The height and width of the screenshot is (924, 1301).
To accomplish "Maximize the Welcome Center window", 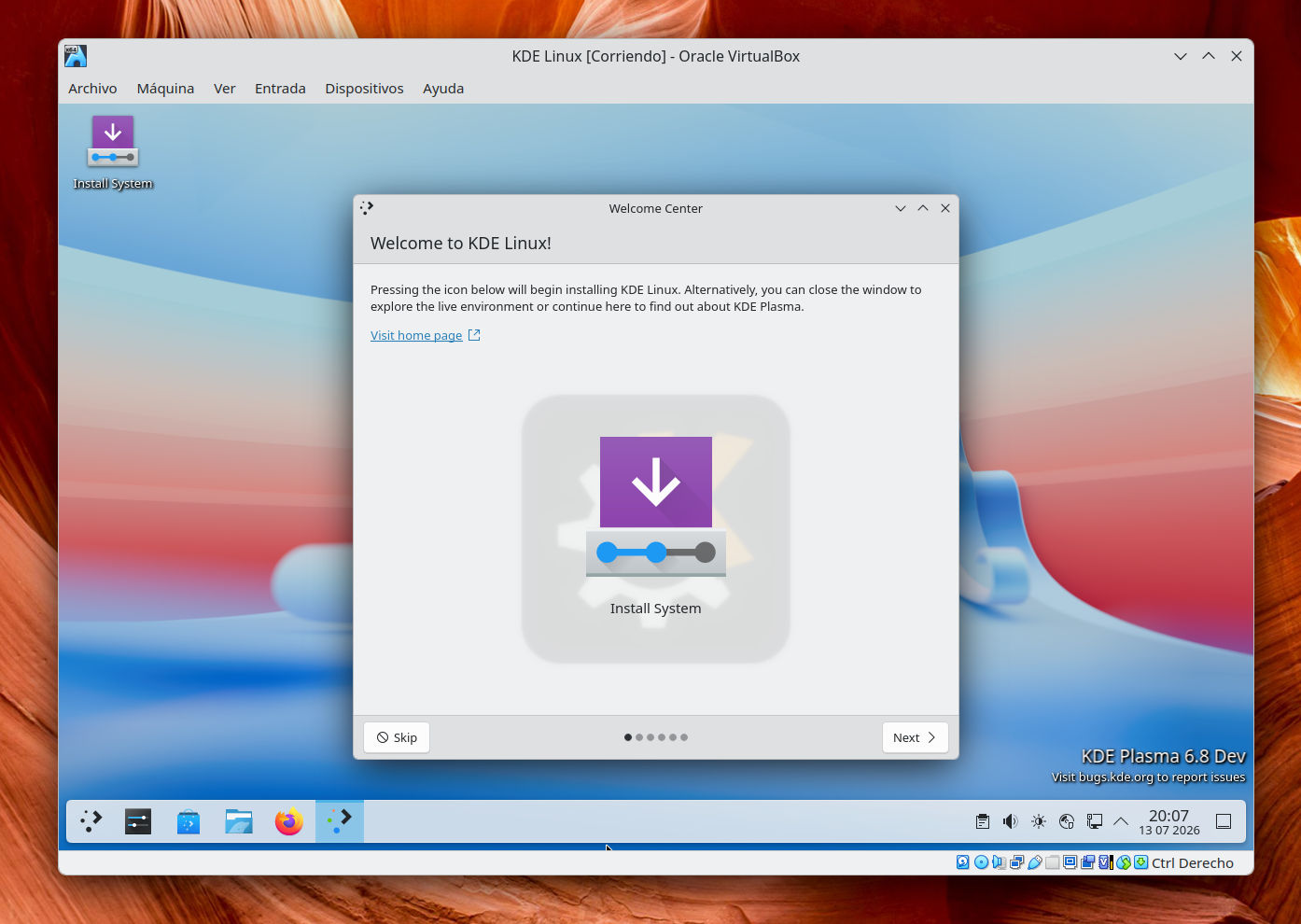I will click(923, 208).
